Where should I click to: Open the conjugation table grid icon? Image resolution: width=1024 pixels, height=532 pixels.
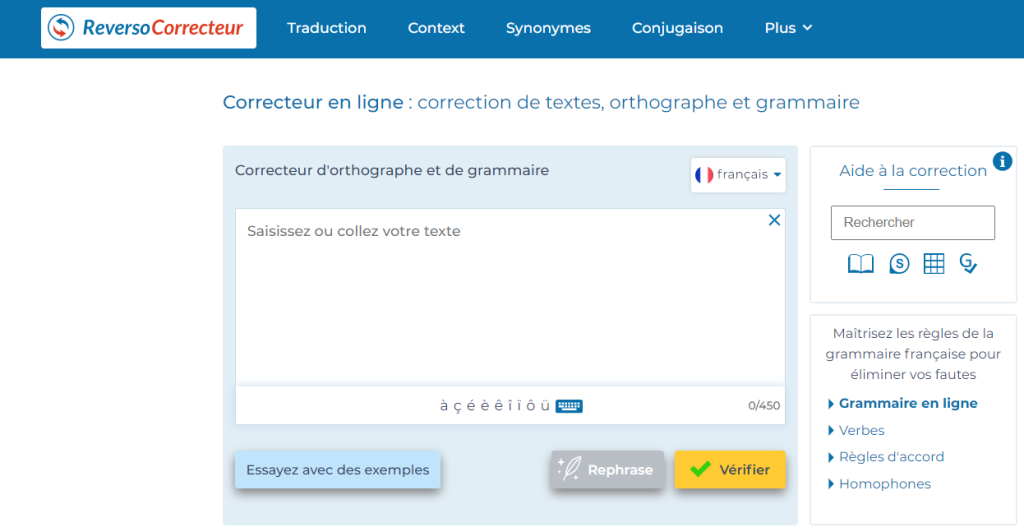click(933, 264)
